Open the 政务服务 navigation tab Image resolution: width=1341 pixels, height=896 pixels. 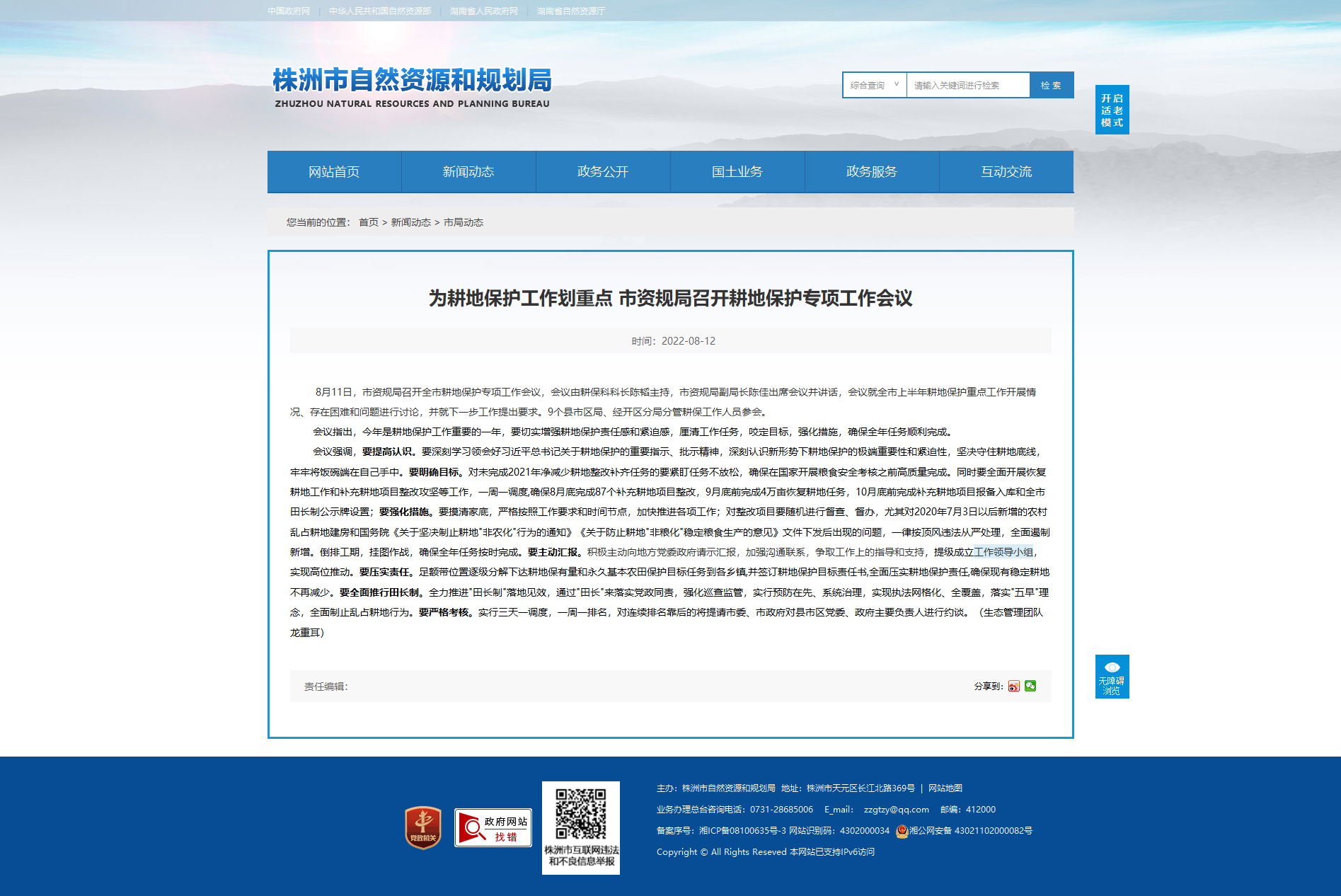click(x=872, y=171)
